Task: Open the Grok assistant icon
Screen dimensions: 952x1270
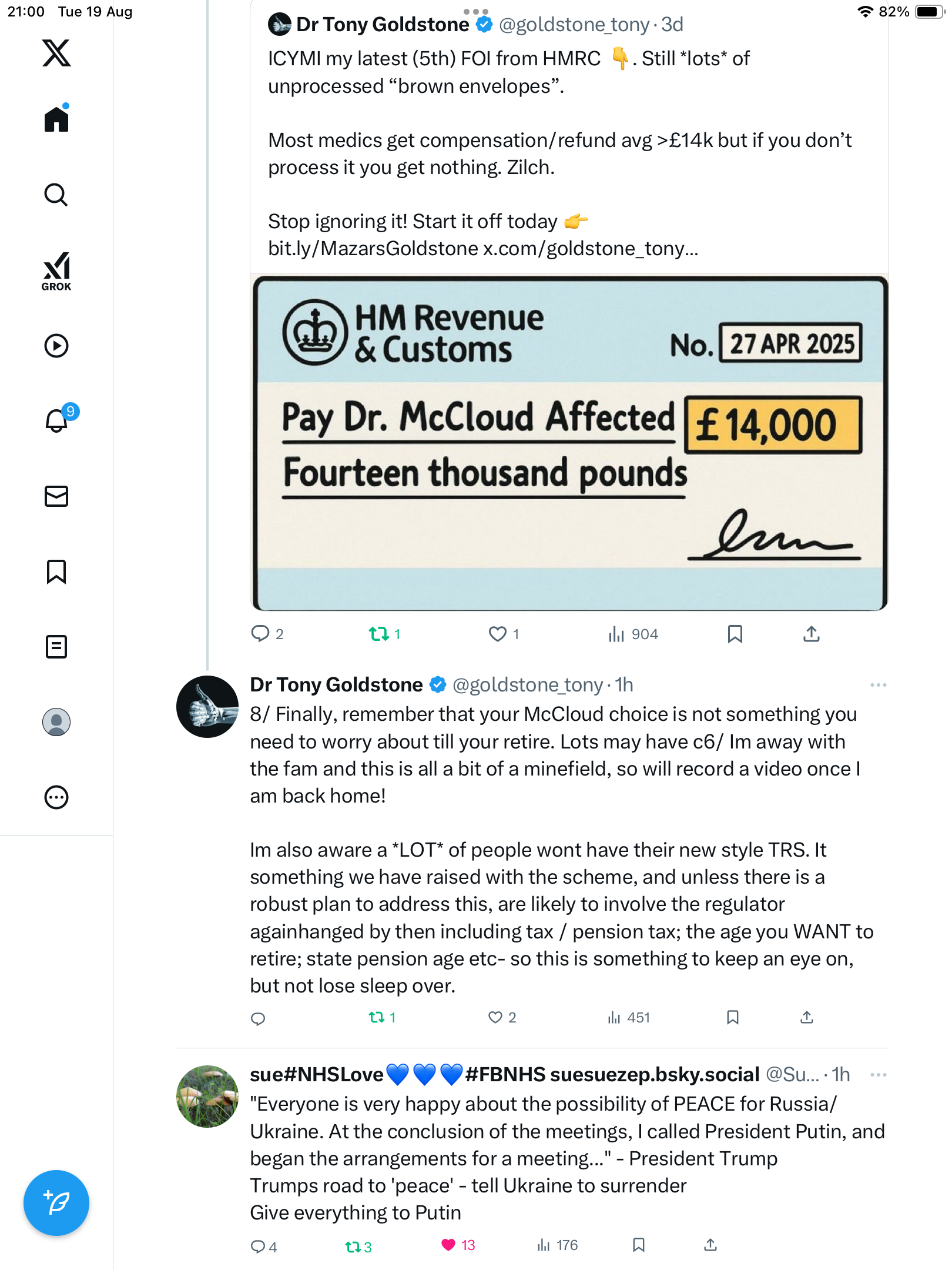Action: (56, 271)
